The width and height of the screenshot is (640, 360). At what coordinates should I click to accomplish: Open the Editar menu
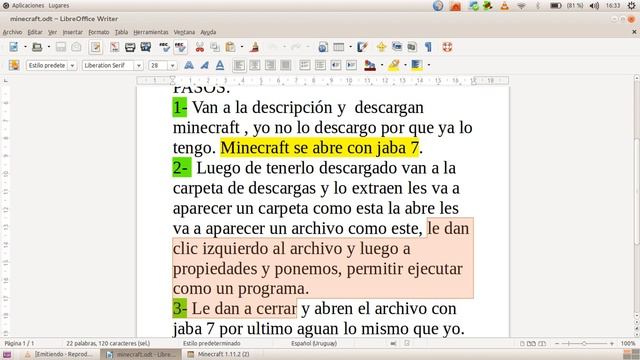(35, 32)
